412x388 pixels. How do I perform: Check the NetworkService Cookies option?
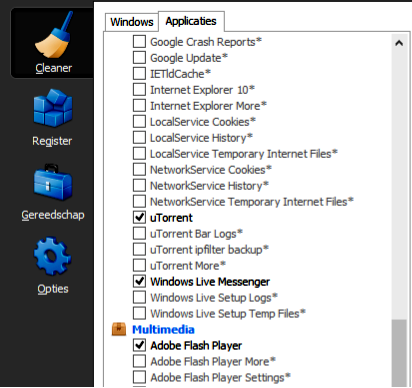(139, 169)
